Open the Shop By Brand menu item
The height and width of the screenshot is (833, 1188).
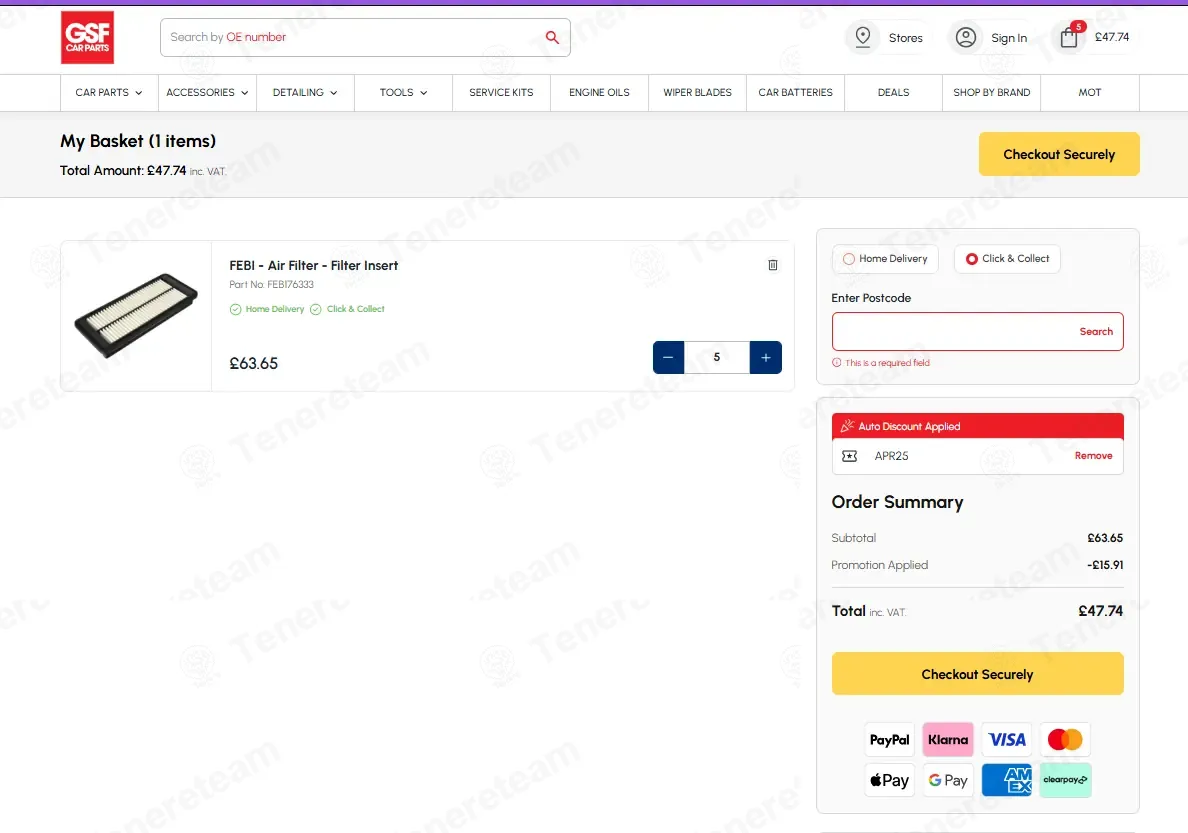coord(991,92)
